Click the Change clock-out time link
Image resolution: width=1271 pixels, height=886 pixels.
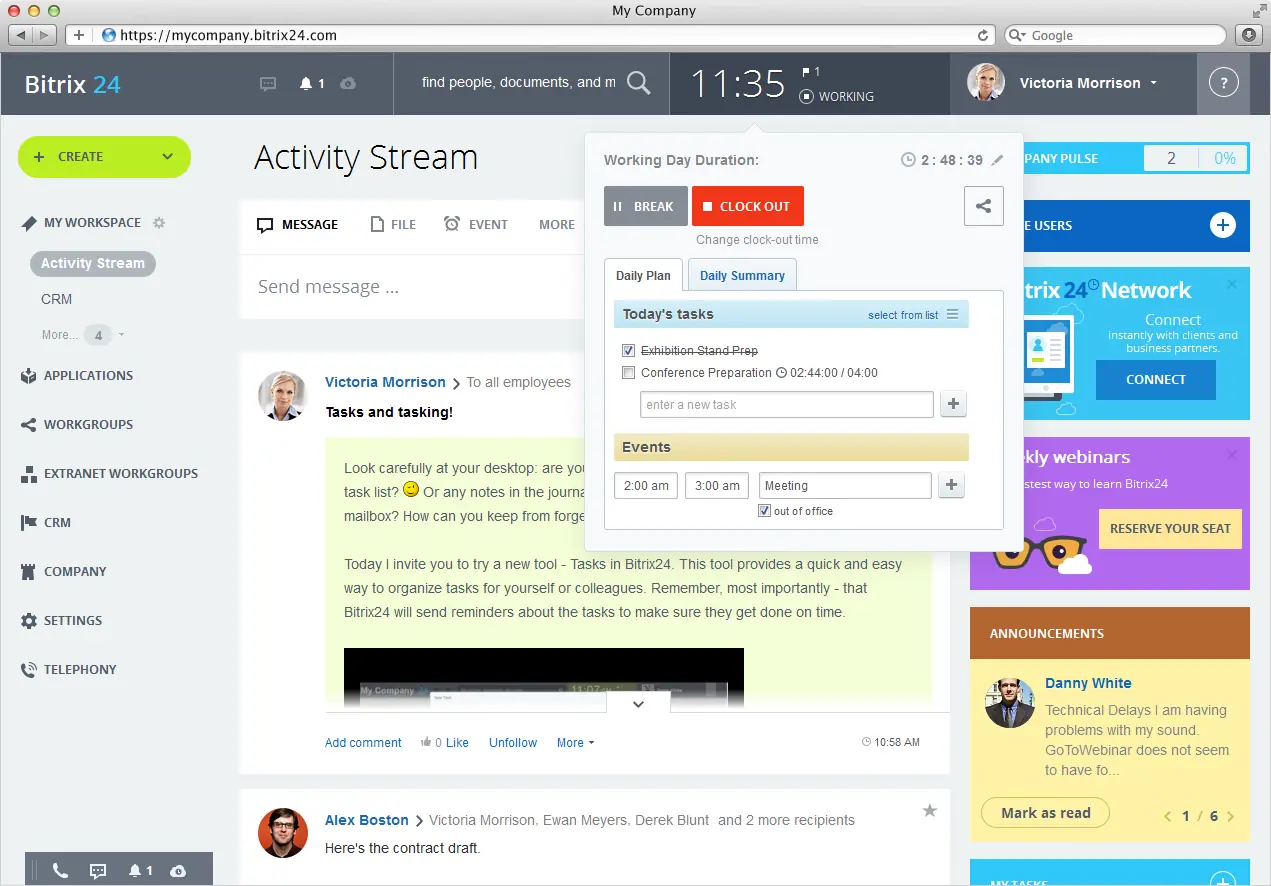point(757,240)
